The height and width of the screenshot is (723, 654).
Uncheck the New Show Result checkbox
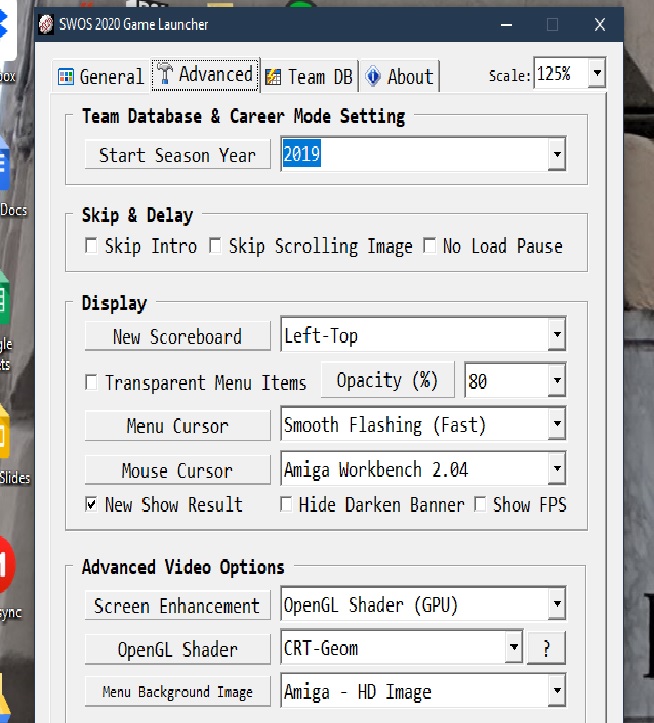tap(92, 504)
